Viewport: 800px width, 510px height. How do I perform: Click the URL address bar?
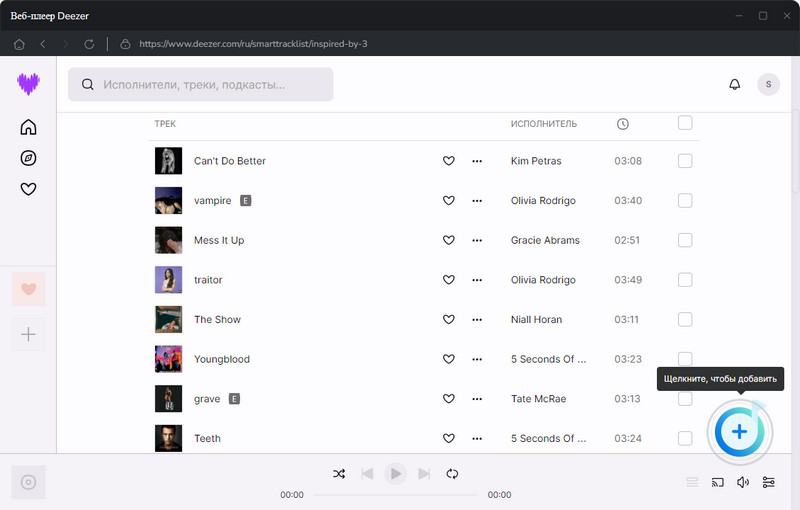tap(253, 44)
